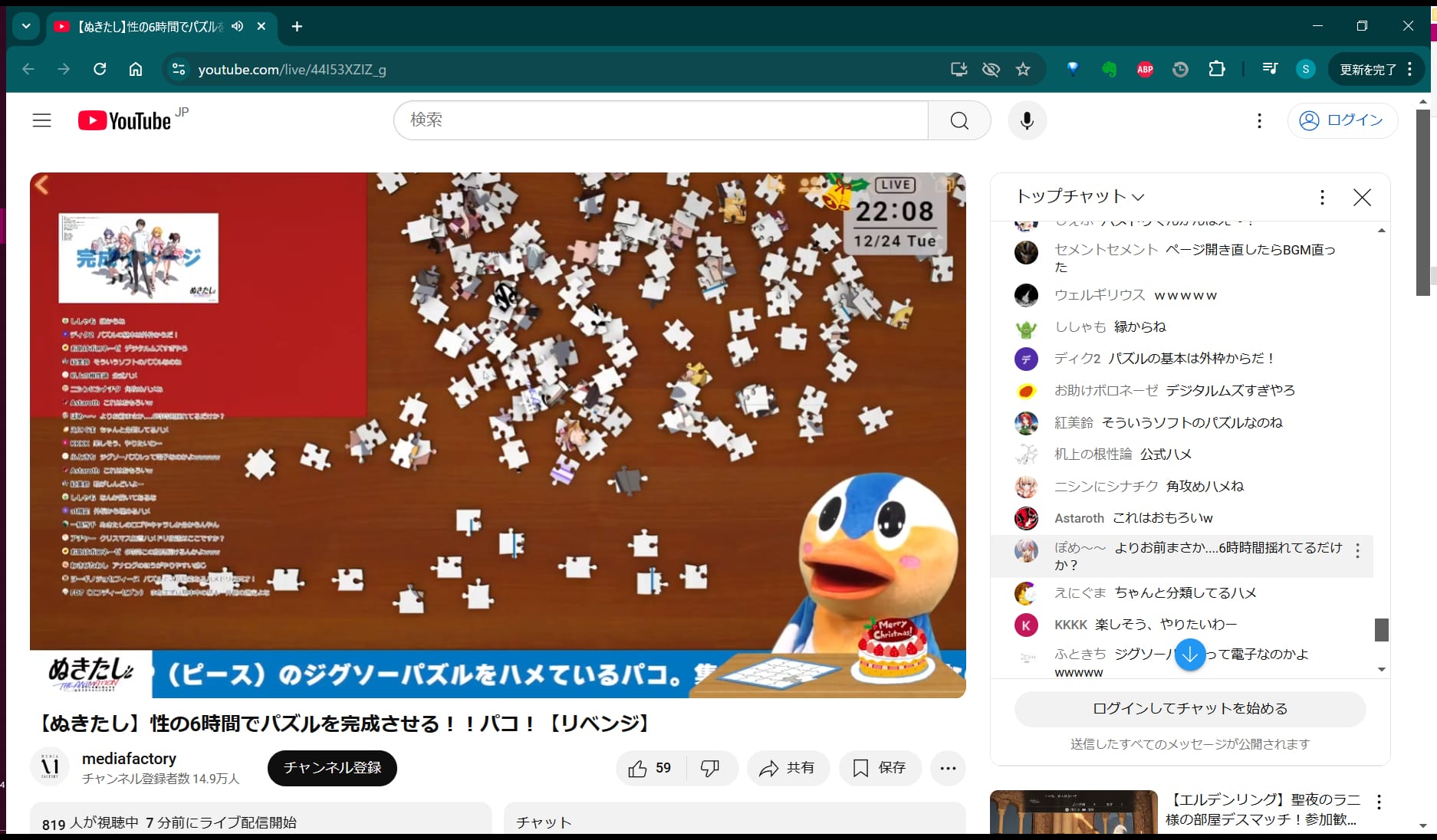The width and height of the screenshot is (1437, 840).
Task: Share the live stream video
Action: tap(787, 768)
